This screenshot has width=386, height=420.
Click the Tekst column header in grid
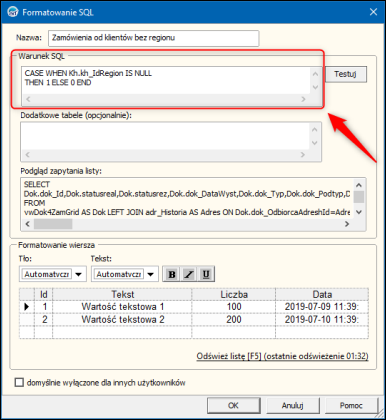point(122,294)
